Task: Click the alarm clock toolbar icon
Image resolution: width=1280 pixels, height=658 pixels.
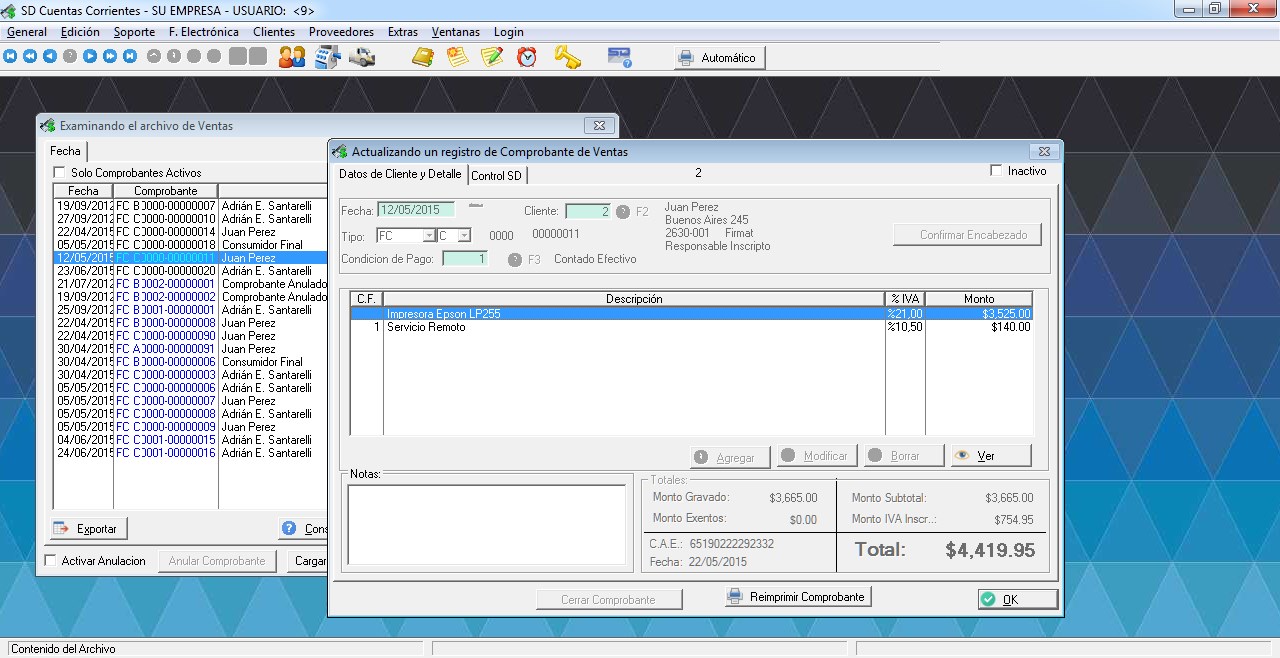Action: click(x=527, y=57)
